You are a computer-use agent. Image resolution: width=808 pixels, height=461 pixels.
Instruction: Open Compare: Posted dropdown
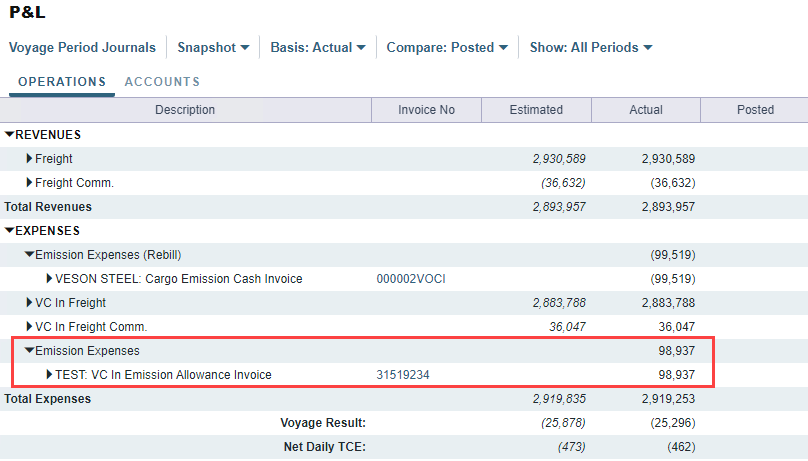(447, 48)
